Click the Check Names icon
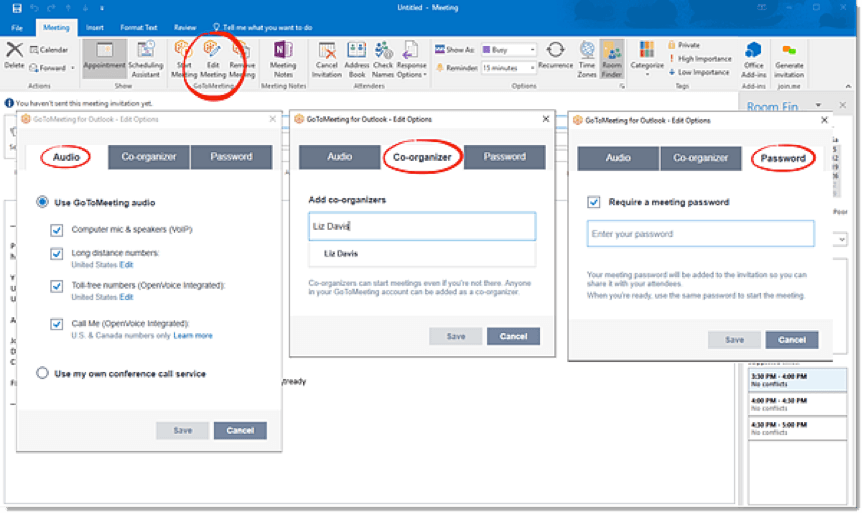Screen dimensions: 862x513 click(x=383, y=58)
